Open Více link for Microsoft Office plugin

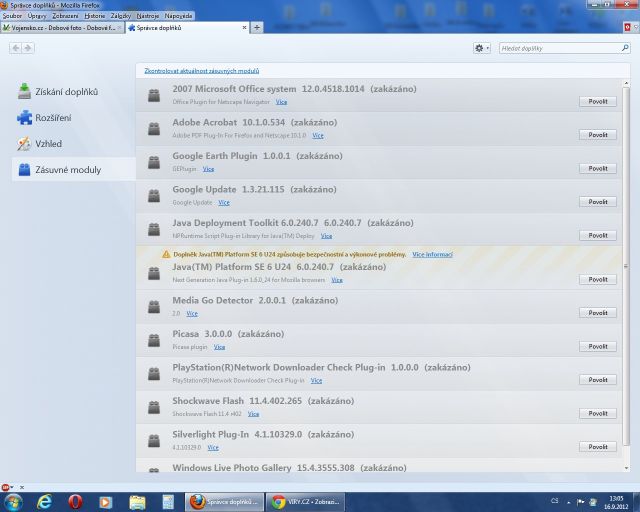pyautogui.click(x=281, y=102)
